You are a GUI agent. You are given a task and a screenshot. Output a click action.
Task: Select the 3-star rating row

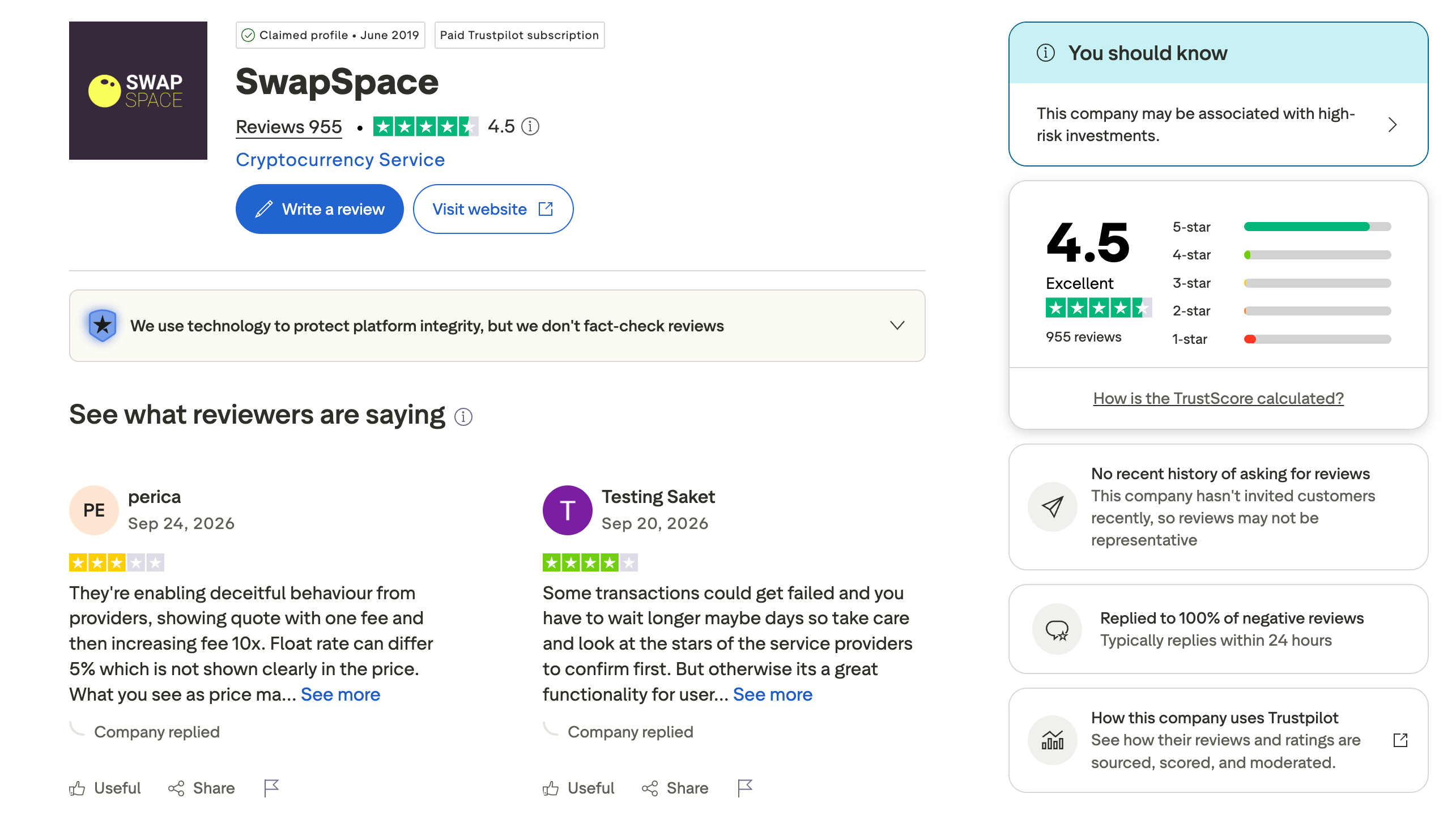coord(1282,283)
